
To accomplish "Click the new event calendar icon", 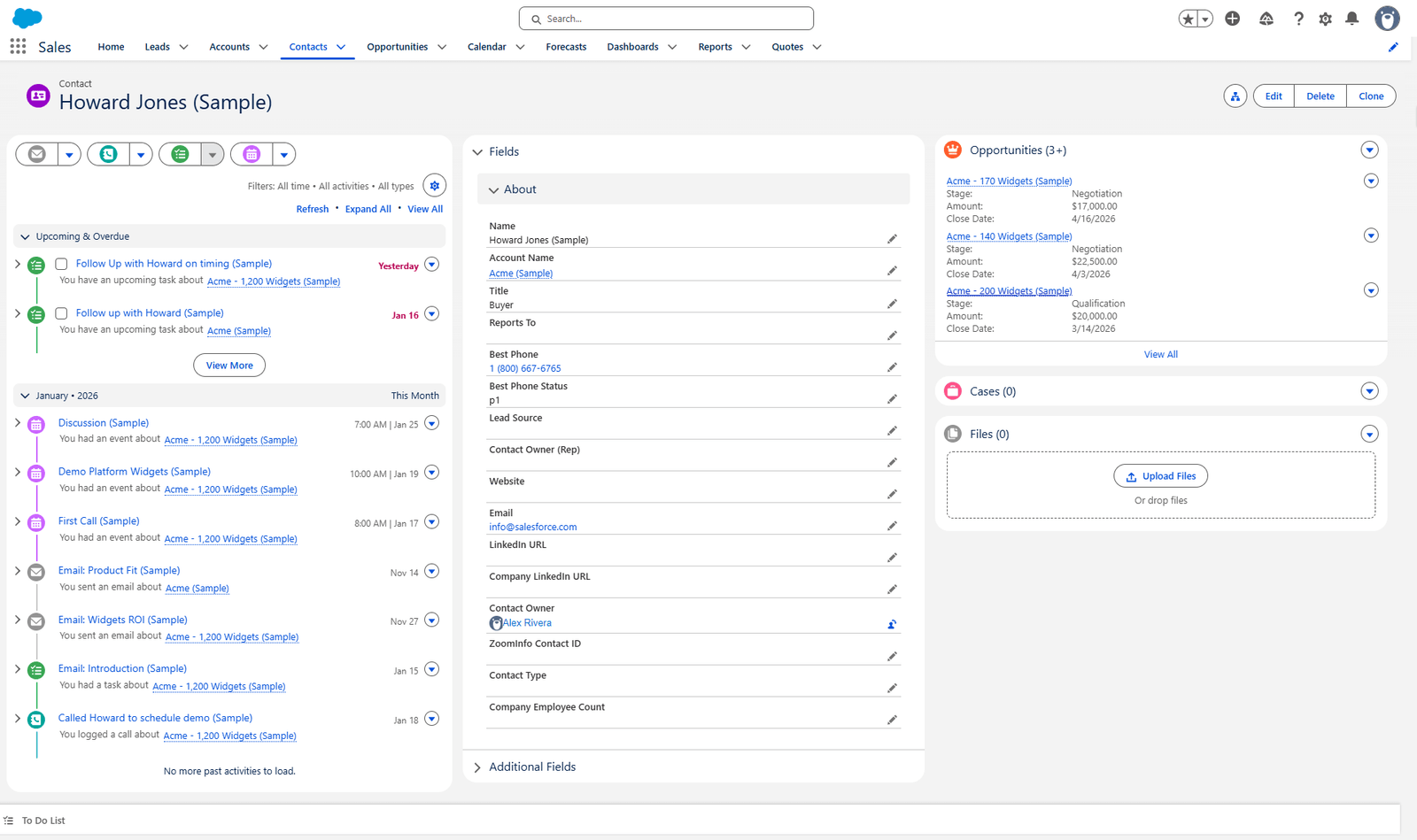I will [252, 154].
